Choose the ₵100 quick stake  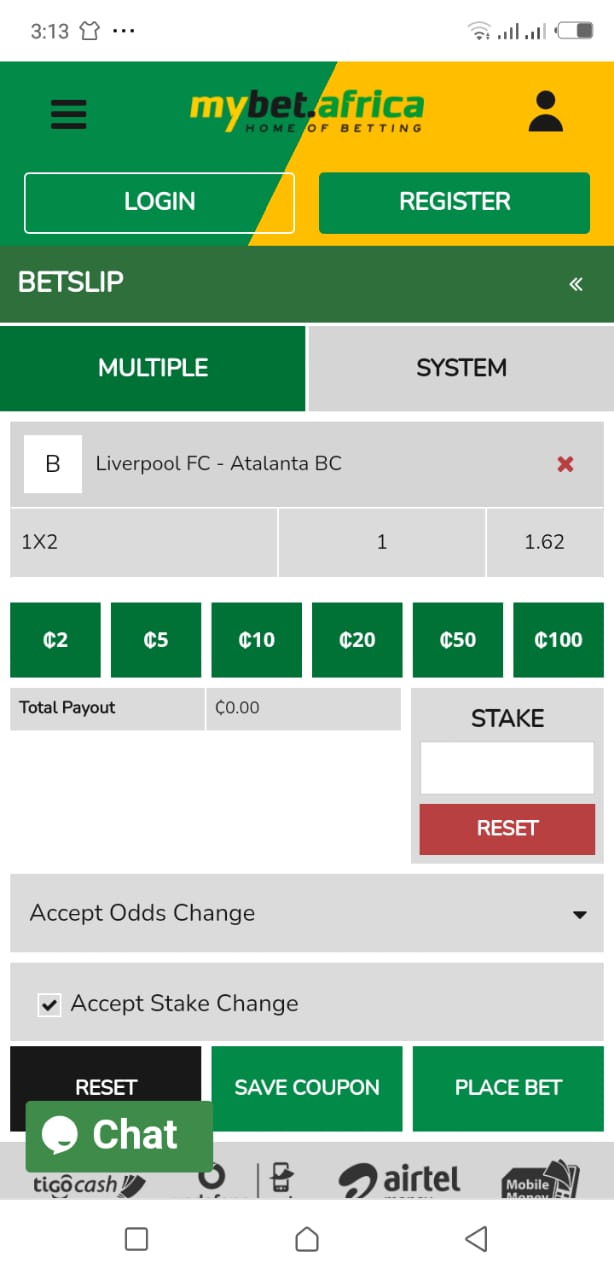tap(558, 640)
